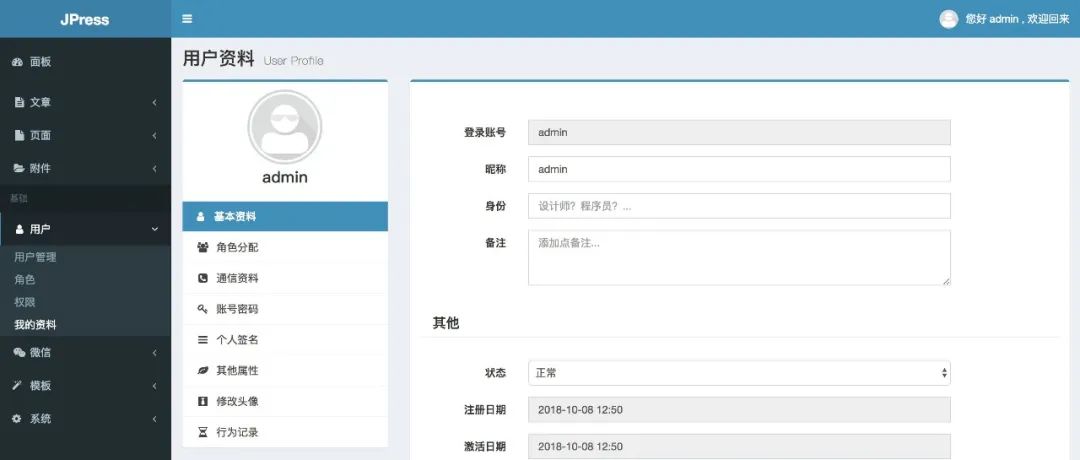
Task: Click the phone icon beside 通信资料
Action: pyautogui.click(x=202, y=278)
